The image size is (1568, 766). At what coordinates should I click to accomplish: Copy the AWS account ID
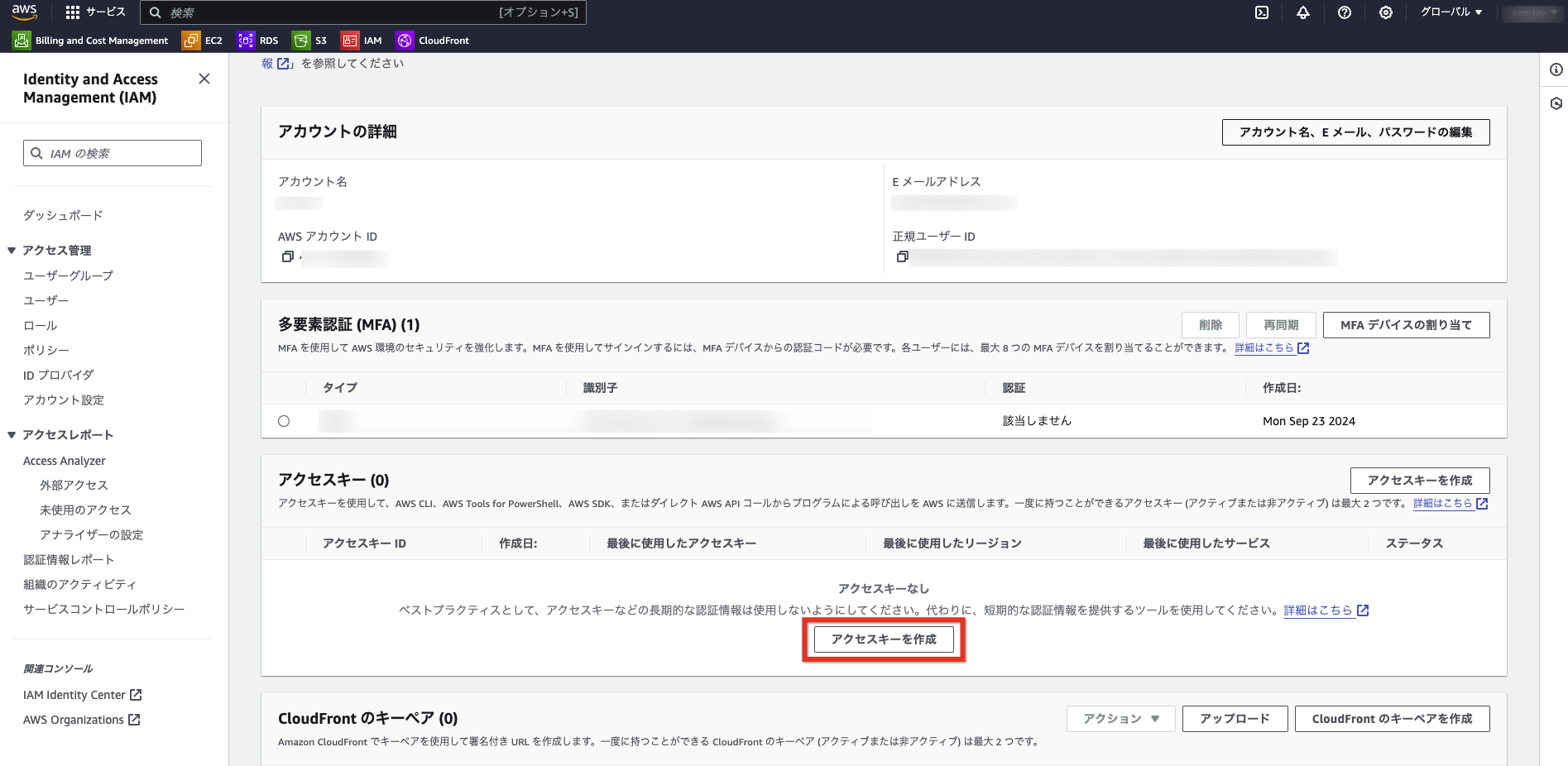point(287,257)
